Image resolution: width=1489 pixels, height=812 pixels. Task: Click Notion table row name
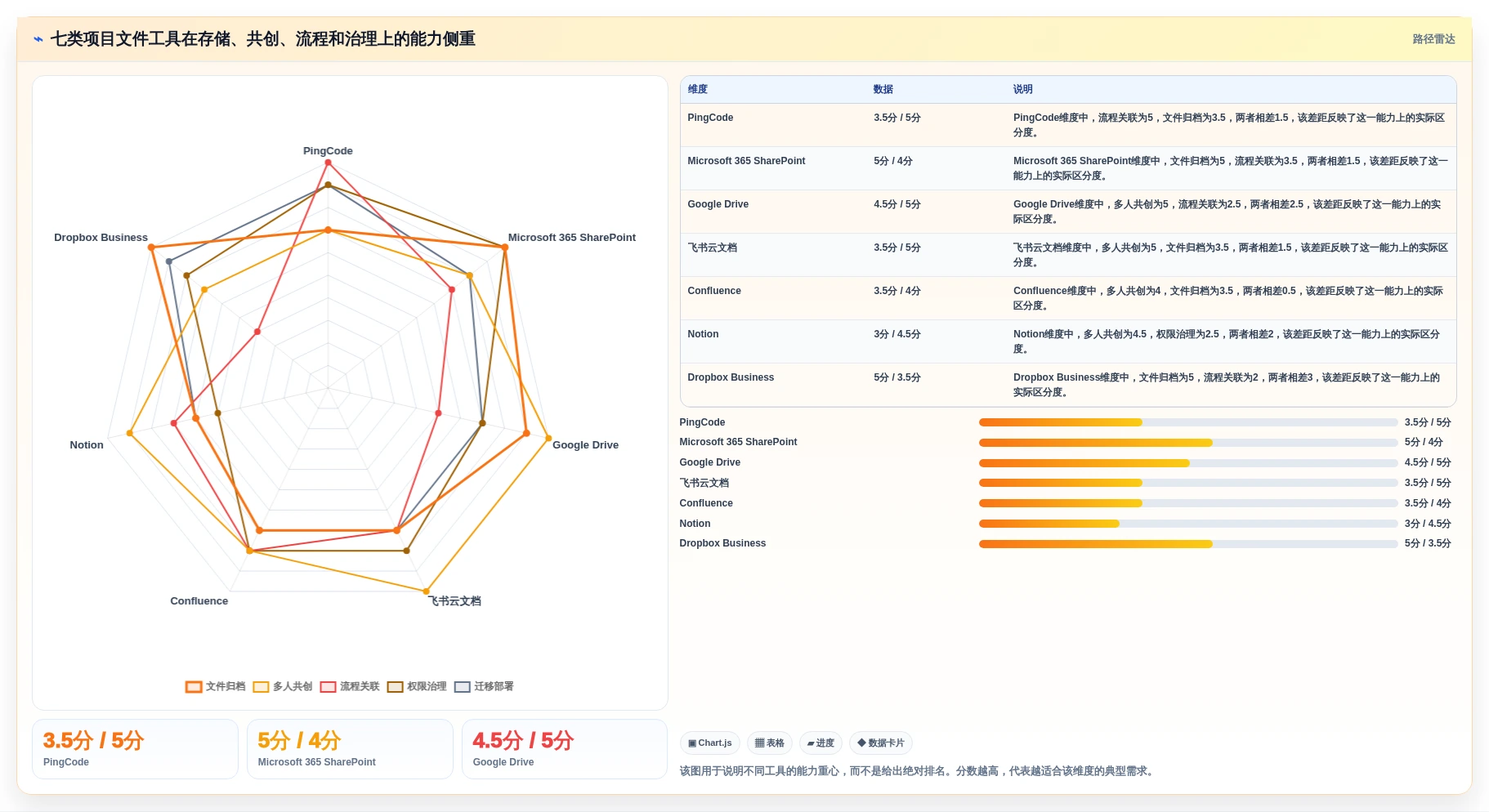tap(703, 334)
